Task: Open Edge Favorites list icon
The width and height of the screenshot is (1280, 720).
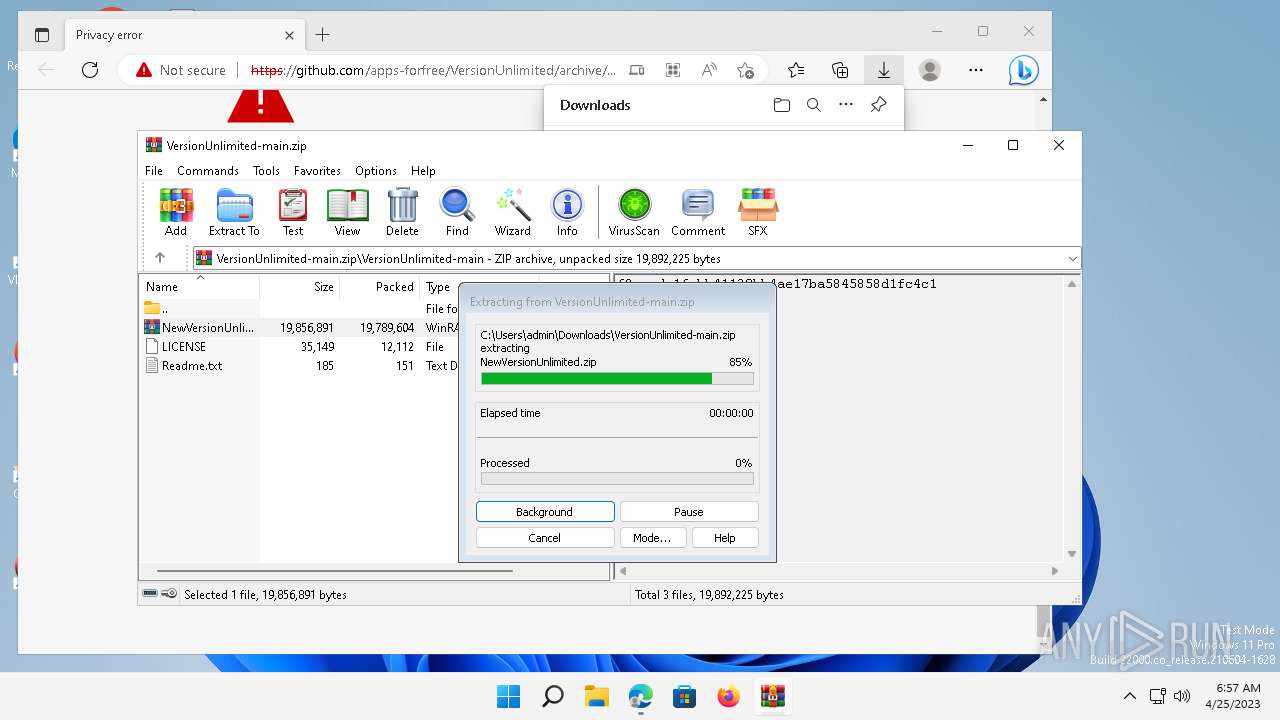Action: click(x=796, y=70)
